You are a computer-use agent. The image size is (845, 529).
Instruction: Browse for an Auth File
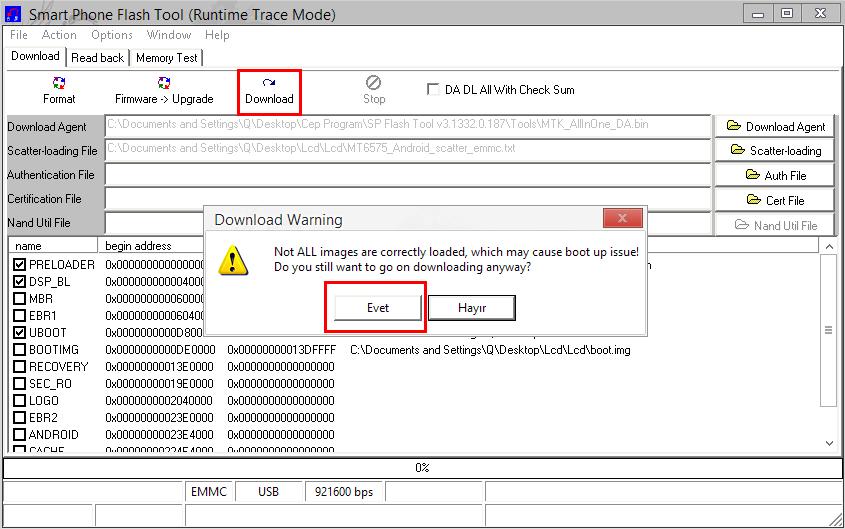click(775, 175)
